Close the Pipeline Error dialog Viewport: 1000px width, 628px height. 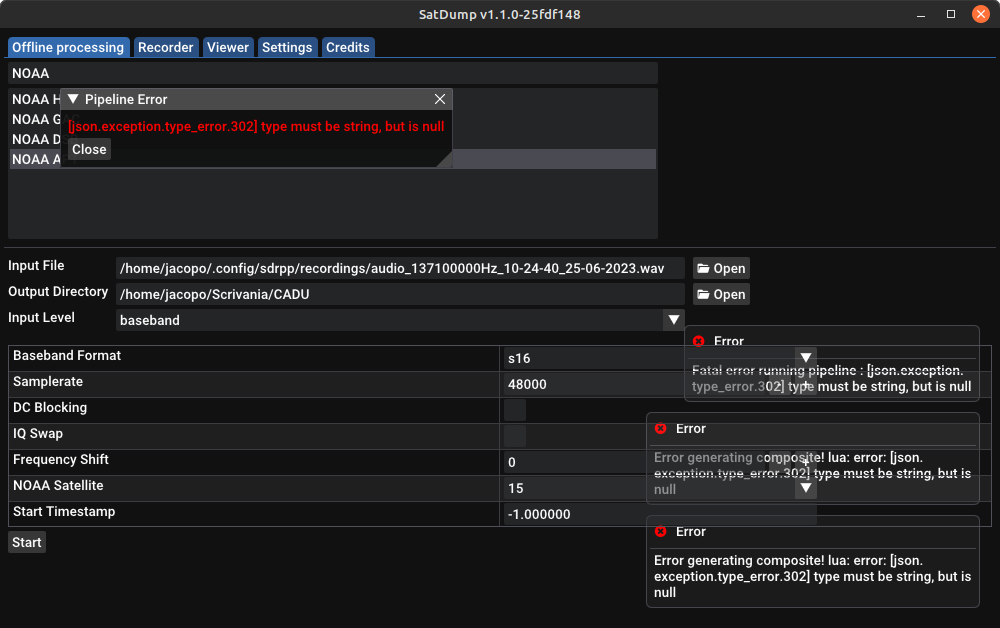click(x=89, y=149)
